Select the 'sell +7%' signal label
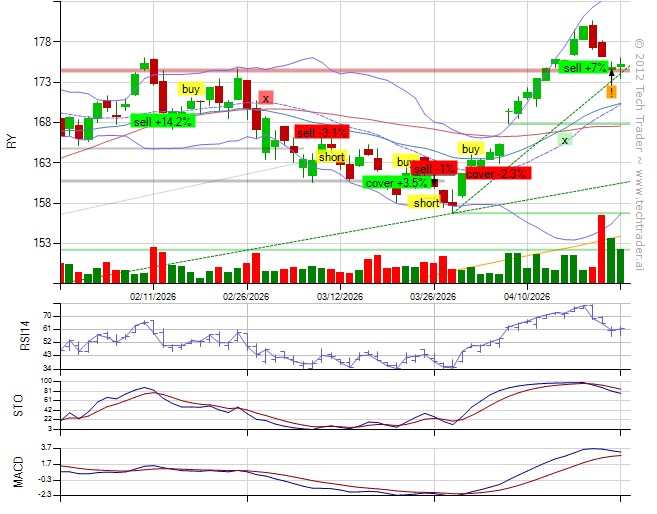Screen dimensions: 657x514 [585, 67]
